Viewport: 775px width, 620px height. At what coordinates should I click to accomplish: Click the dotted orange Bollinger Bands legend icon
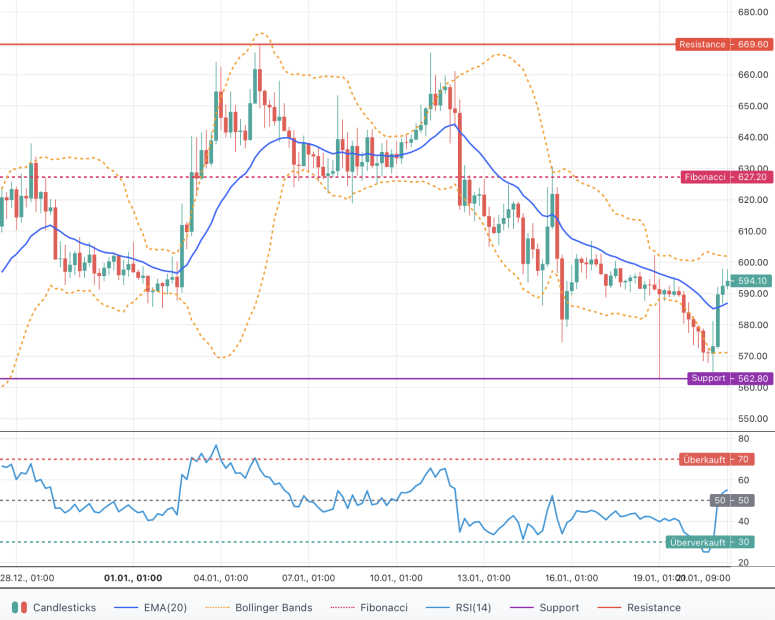217,607
